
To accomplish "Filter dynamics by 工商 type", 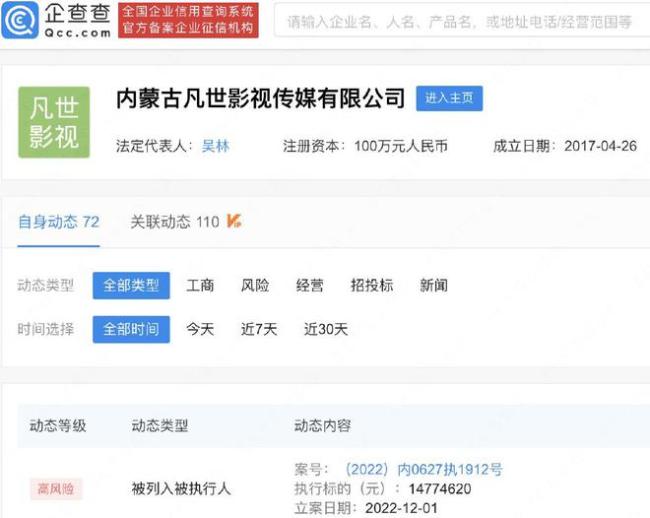I will pos(200,285).
